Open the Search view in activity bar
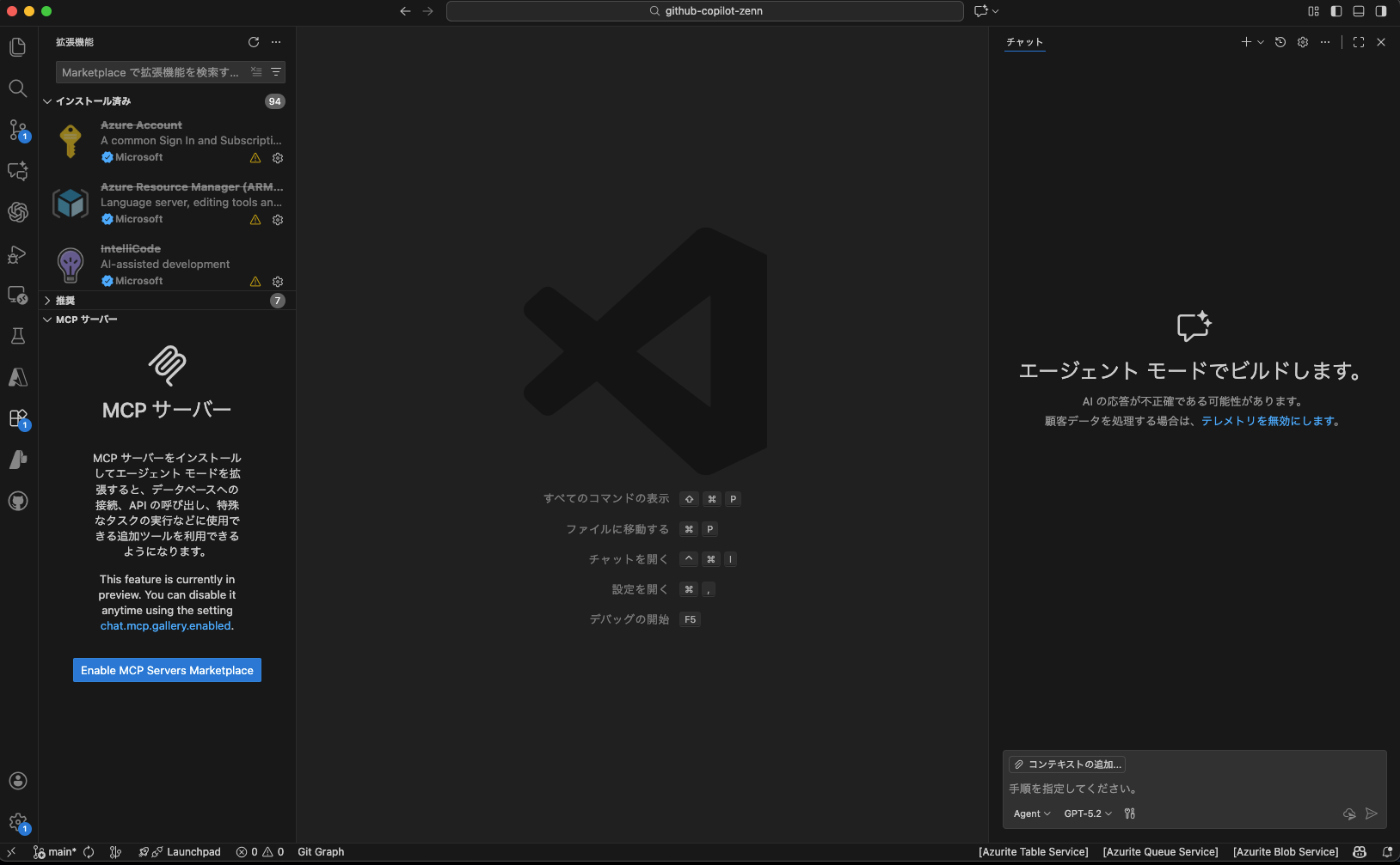 tap(17, 88)
